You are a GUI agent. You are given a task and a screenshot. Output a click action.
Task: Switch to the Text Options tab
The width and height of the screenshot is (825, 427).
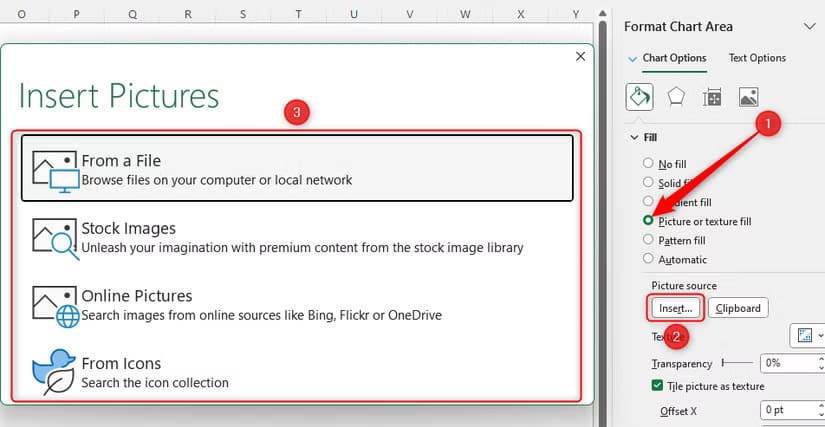(757, 58)
